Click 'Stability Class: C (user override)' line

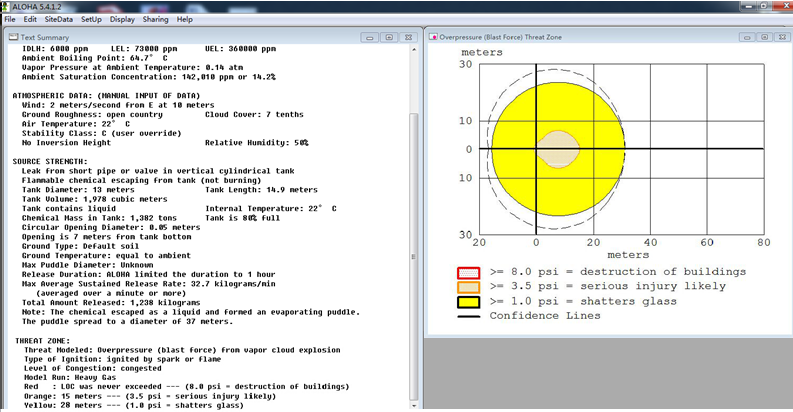pyautogui.click(x=101, y=133)
